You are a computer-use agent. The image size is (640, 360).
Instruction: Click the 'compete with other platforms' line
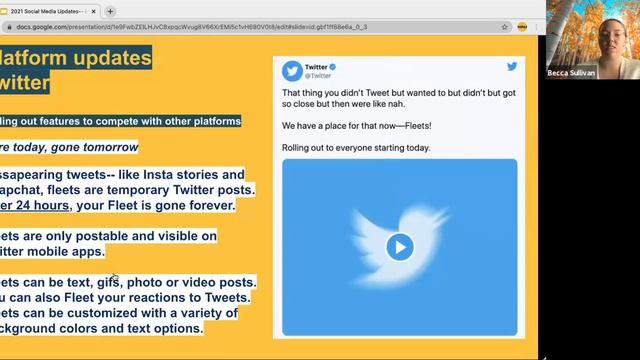tap(120, 121)
